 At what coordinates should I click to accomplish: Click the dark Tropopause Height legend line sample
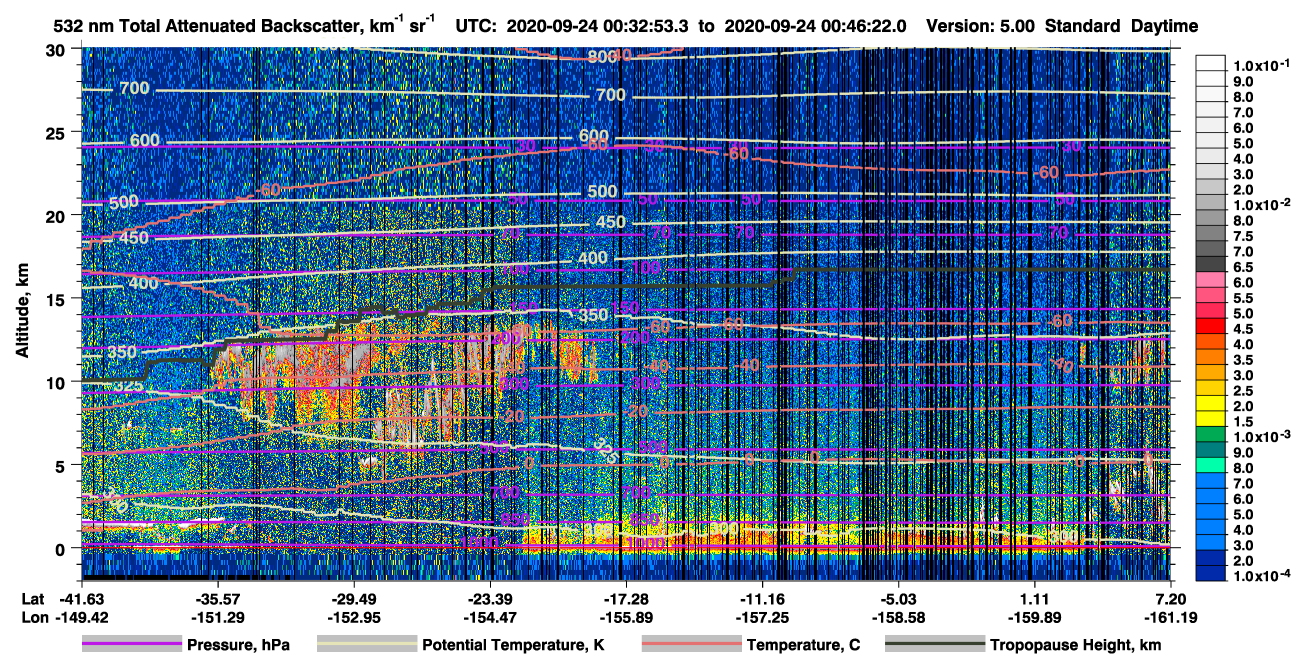pyautogui.click(x=934, y=645)
